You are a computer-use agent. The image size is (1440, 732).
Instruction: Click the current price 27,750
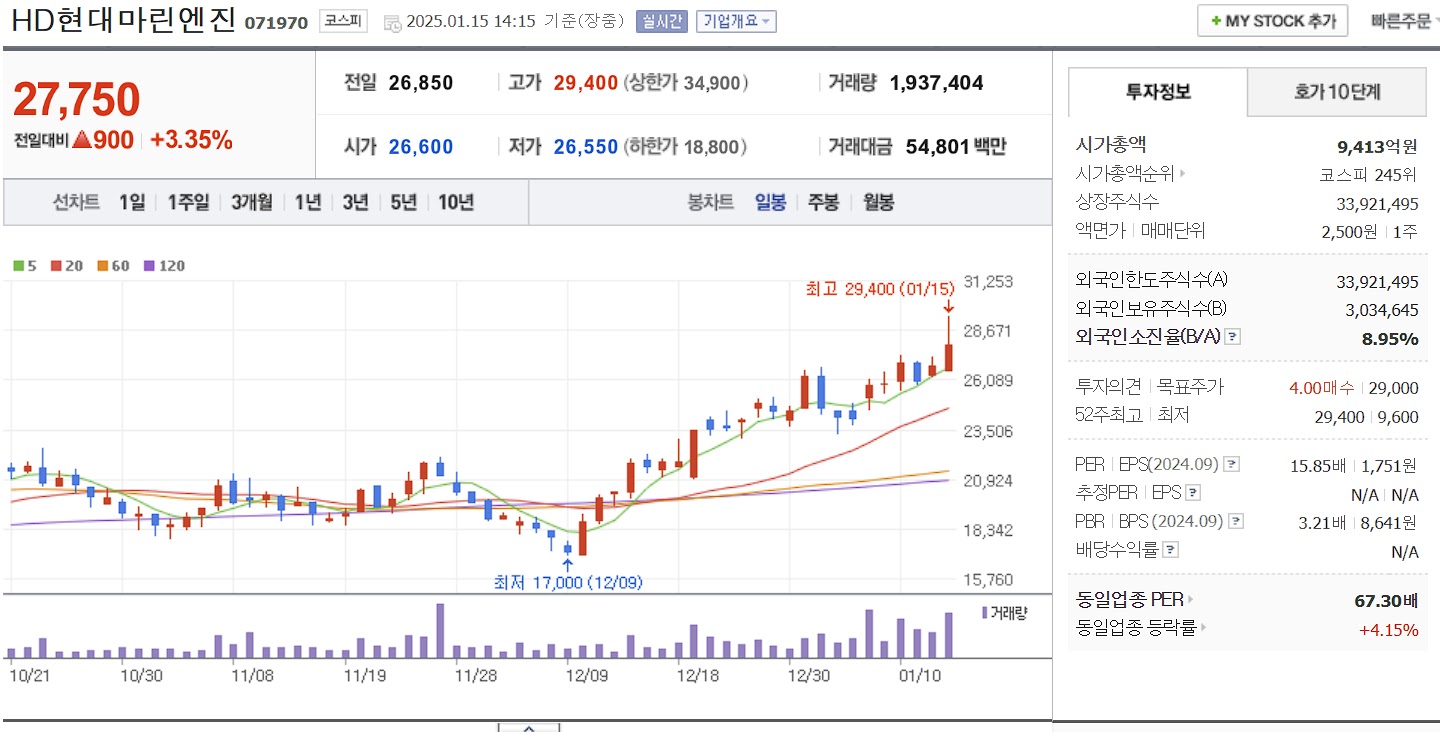76,100
